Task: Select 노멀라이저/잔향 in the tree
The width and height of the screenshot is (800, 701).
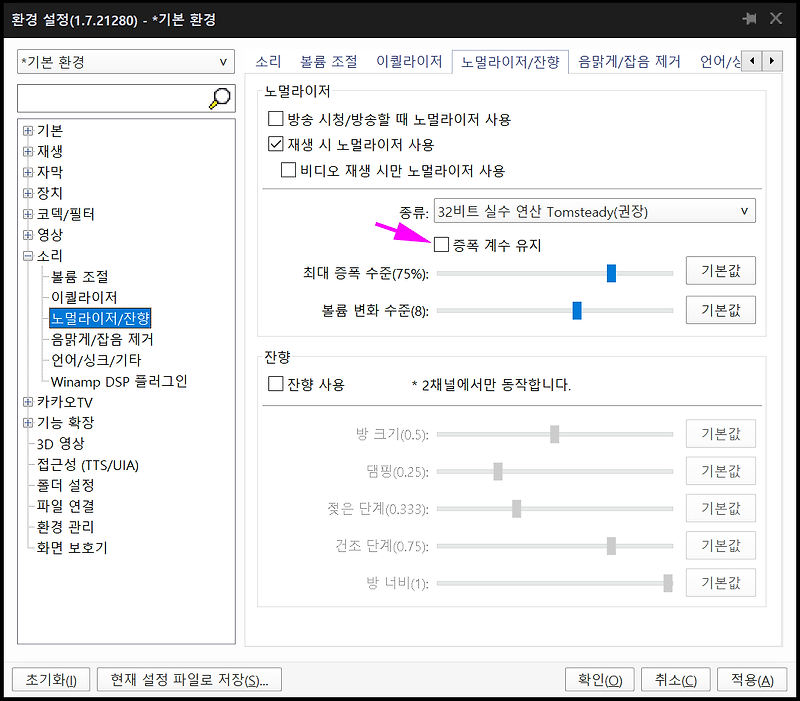Action: click(100, 318)
